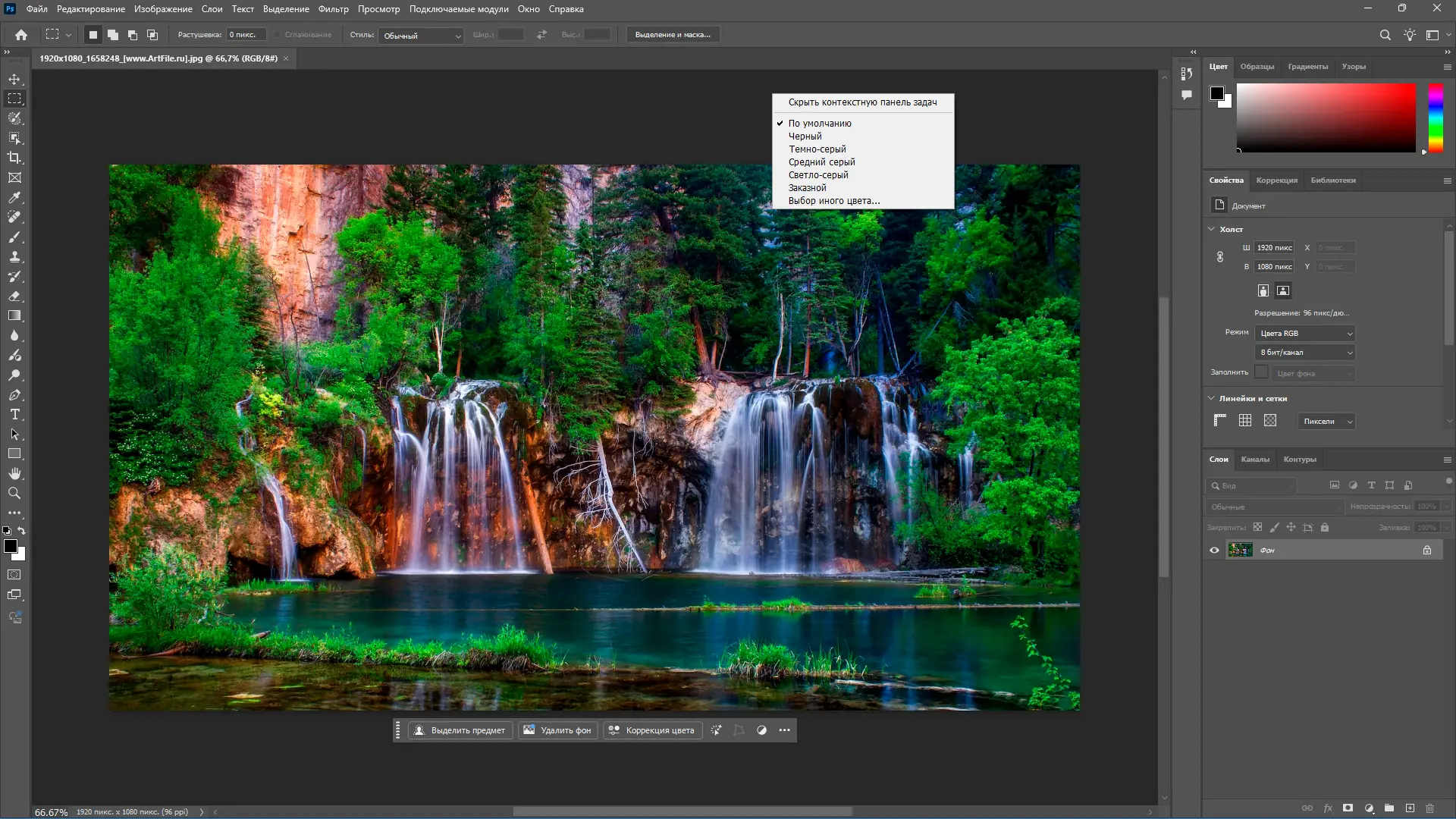
Task: Open the Цвета RGB mode dropdown
Action: tap(1305, 334)
